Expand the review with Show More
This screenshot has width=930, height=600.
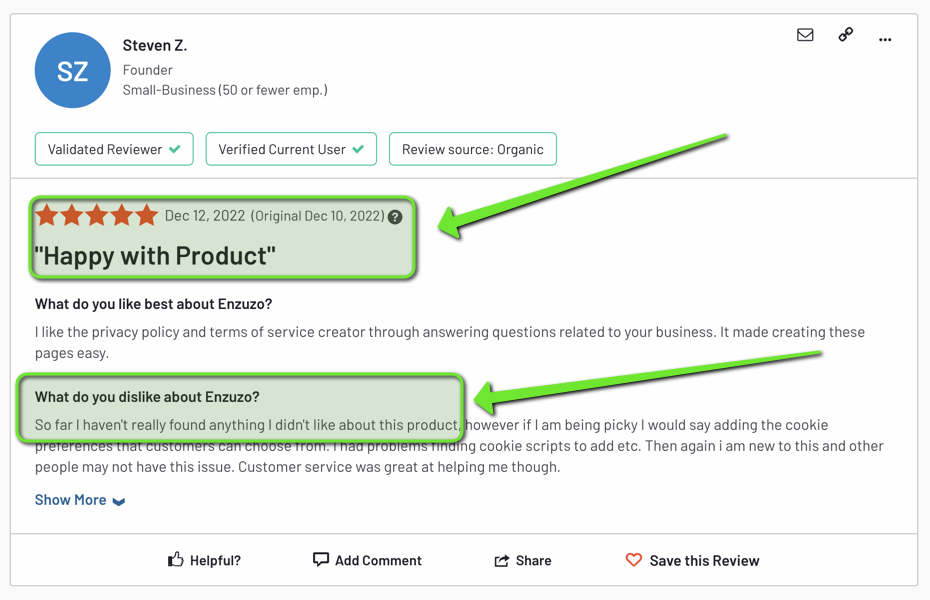70,499
